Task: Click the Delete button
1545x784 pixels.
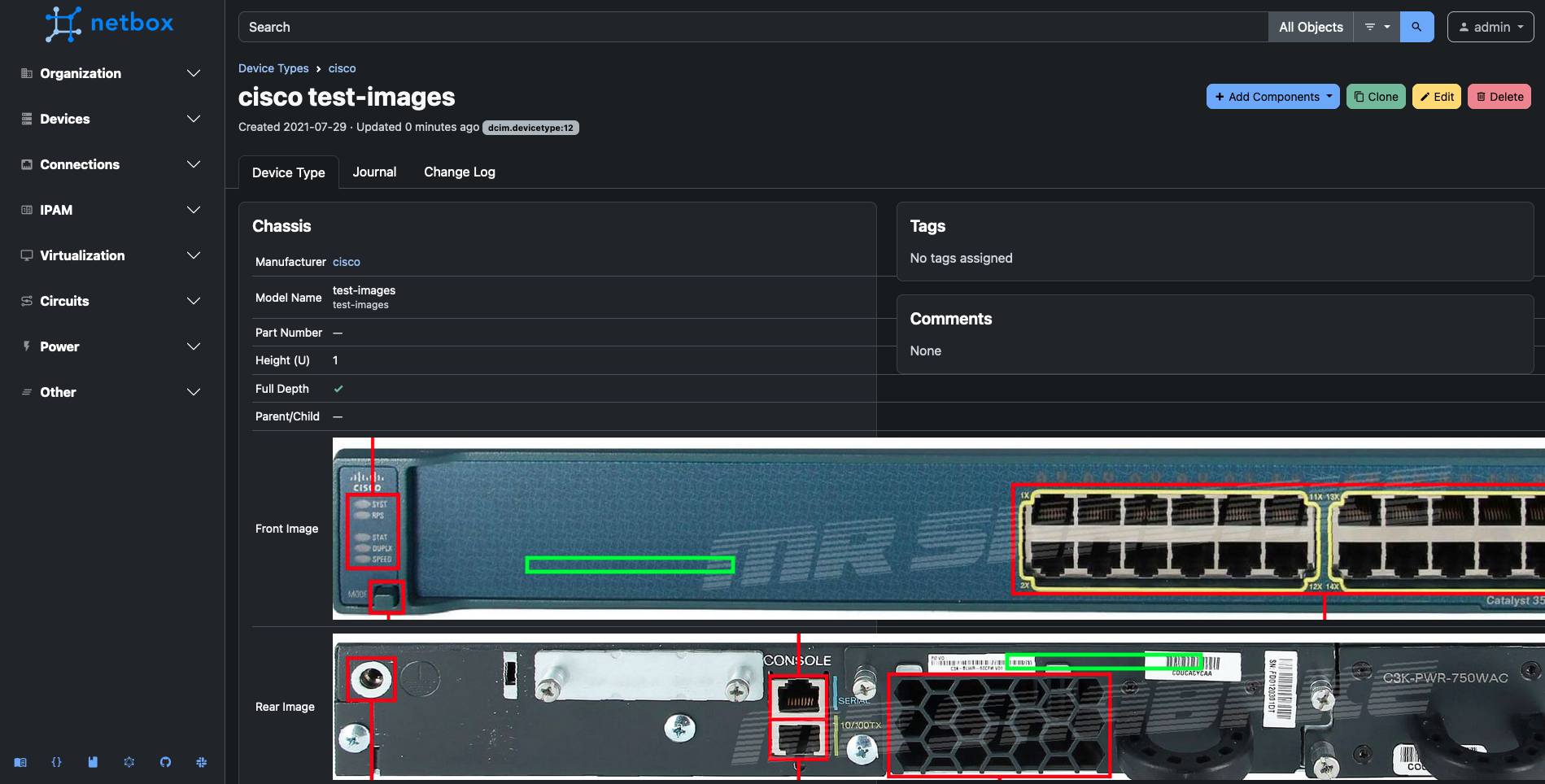Action: pos(1499,97)
